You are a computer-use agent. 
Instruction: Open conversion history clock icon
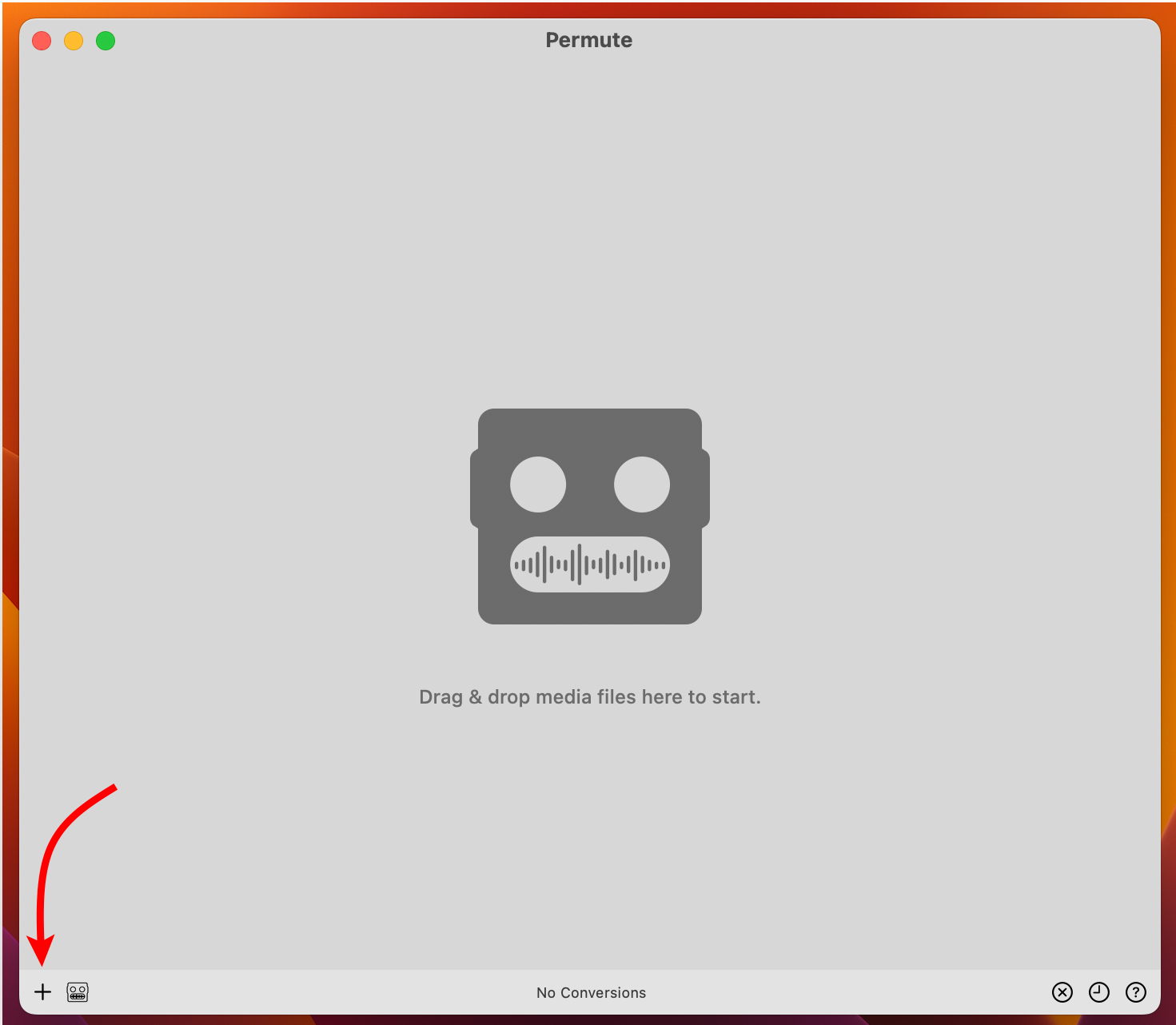pyautogui.click(x=1099, y=992)
